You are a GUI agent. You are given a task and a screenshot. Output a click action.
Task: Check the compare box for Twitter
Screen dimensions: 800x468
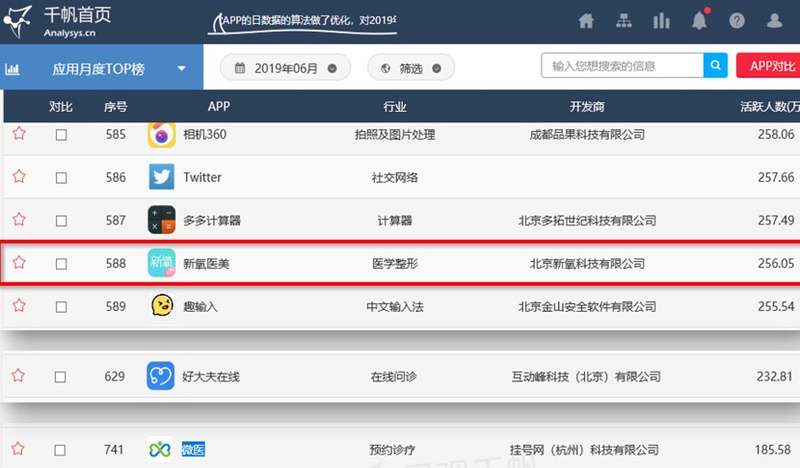point(61,178)
